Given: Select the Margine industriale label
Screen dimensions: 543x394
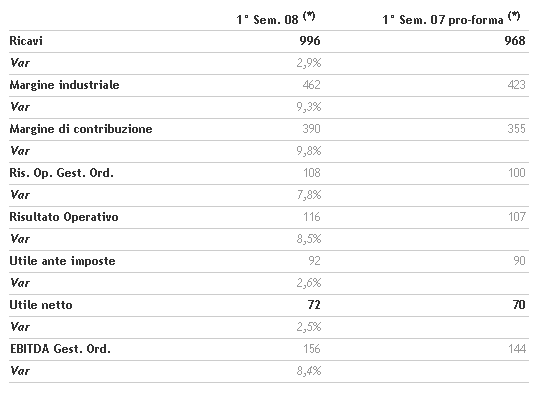Looking at the screenshot, I should click(x=64, y=85).
